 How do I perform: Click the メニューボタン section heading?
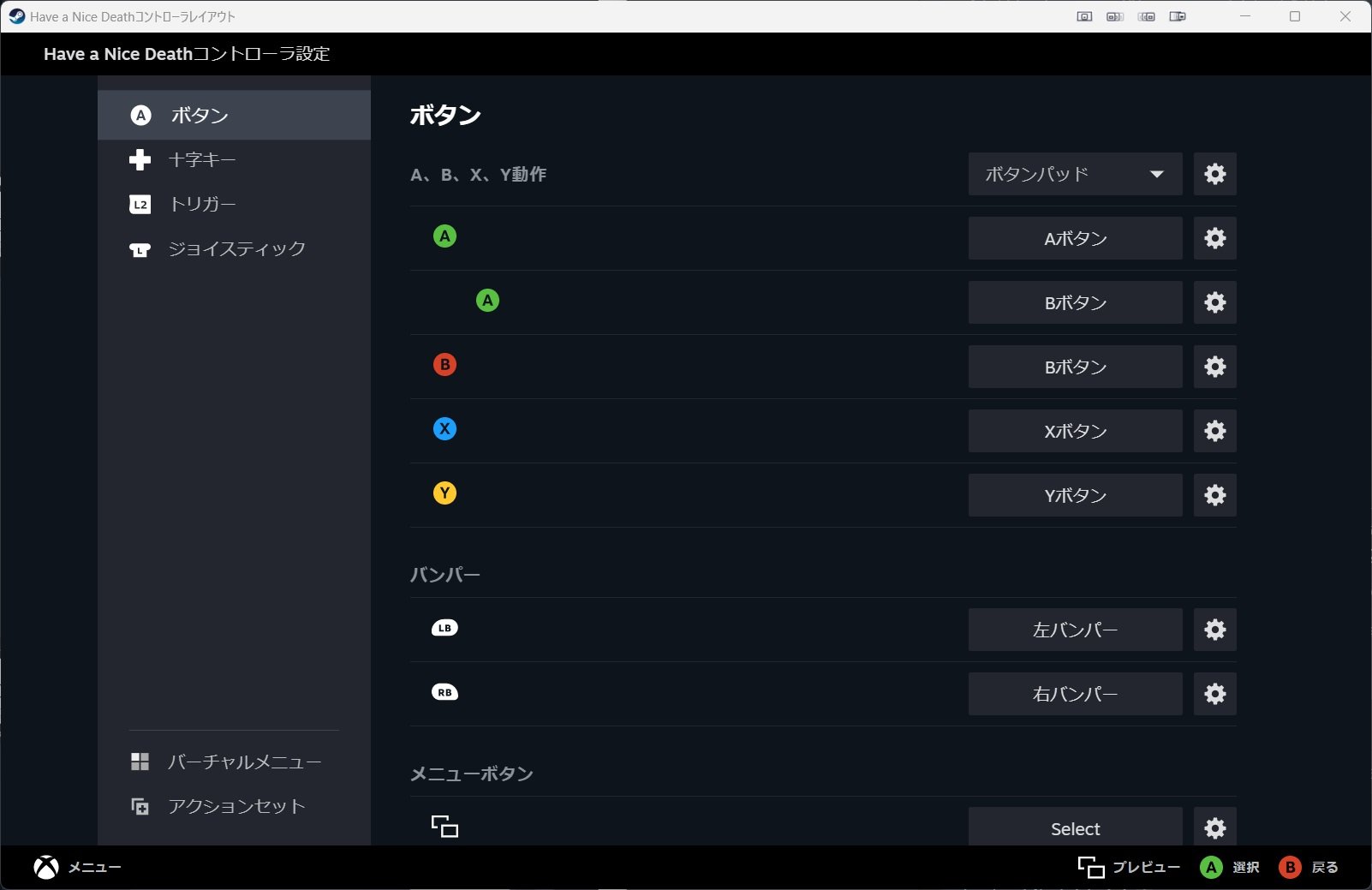click(472, 774)
